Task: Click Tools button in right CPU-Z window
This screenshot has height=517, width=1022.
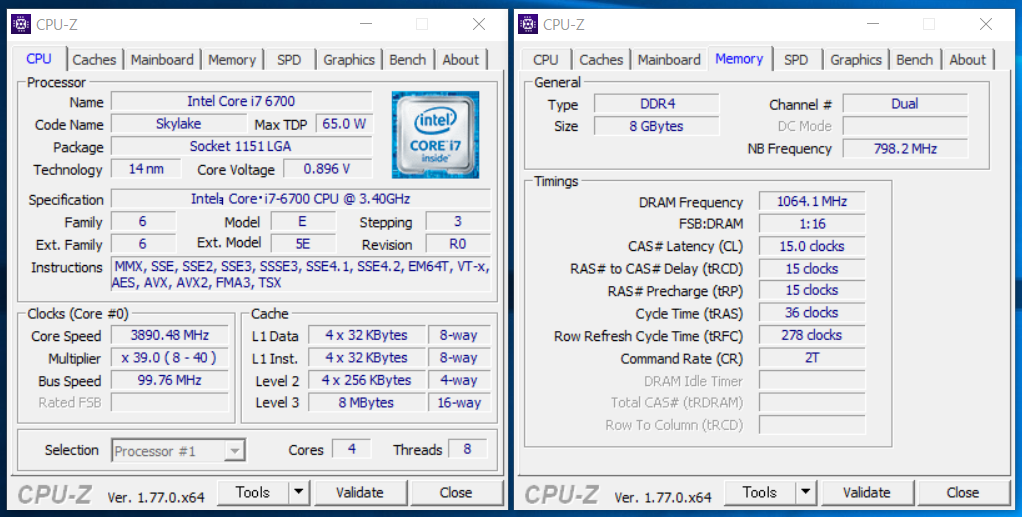Action: pyautogui.click(x=760, y=492)
